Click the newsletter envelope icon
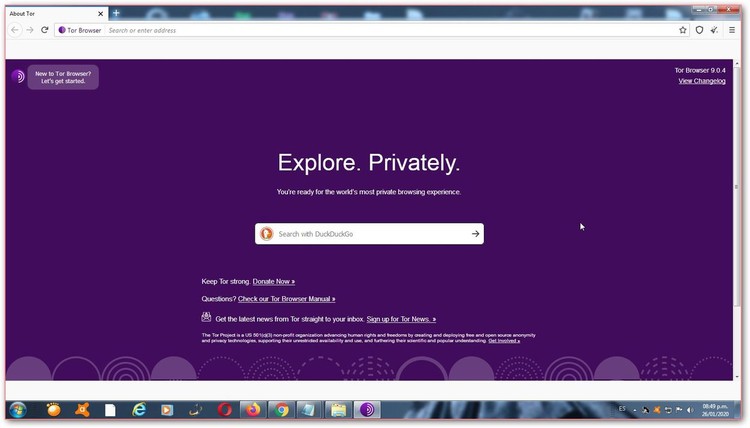750x428 pixels. click(x=206, y=317)
